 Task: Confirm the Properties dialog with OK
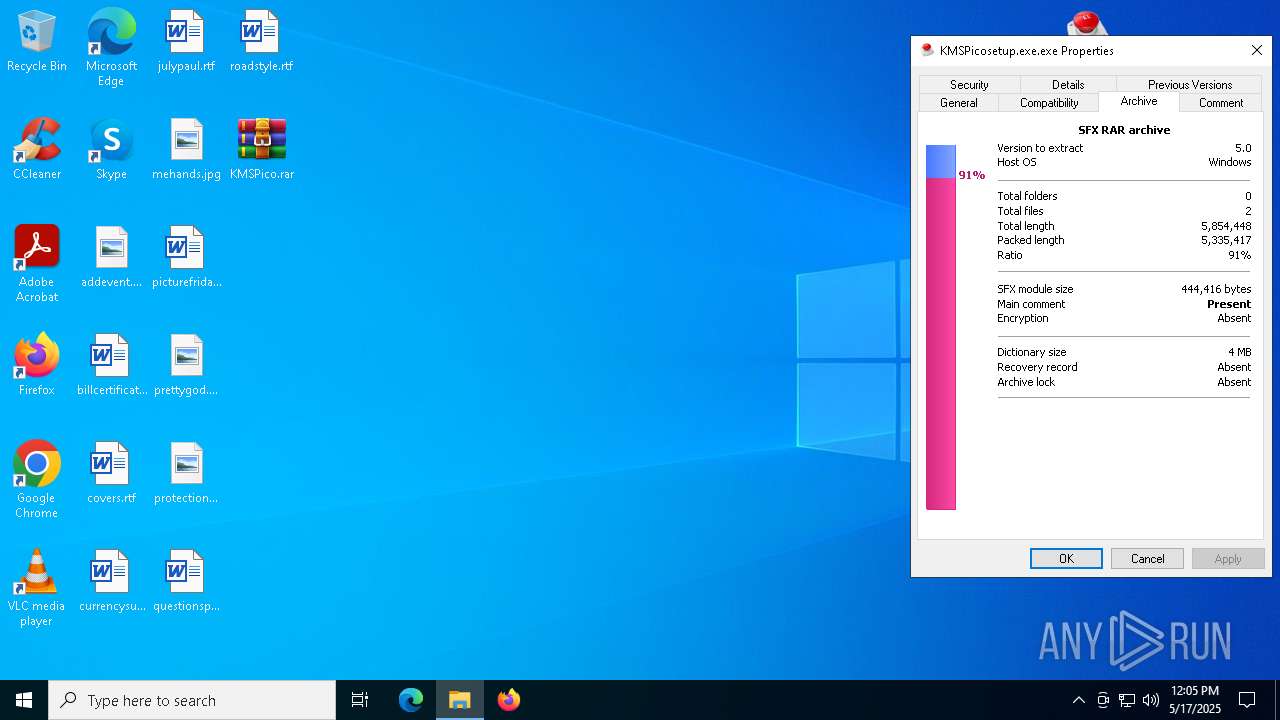pos(1066,559)
